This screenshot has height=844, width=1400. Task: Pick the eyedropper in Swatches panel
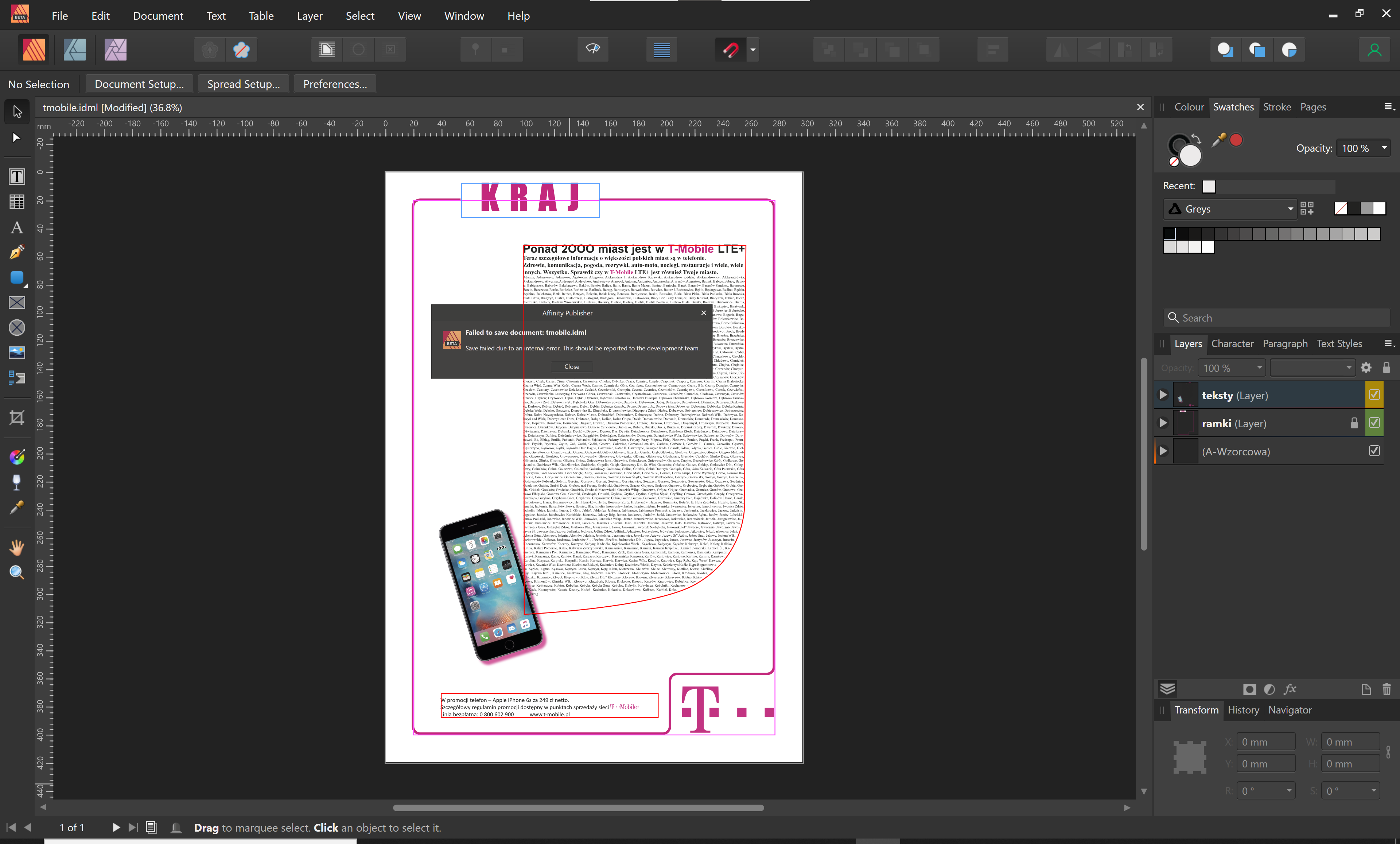[x=1218, y=140]
